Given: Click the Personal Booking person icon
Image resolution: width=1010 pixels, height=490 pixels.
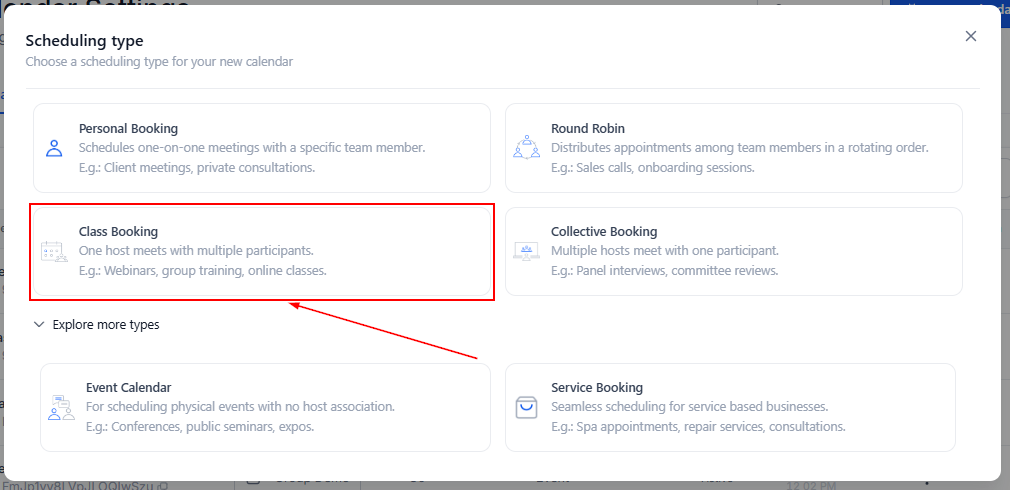Looking at the screenshot, I should pos(54,148).
